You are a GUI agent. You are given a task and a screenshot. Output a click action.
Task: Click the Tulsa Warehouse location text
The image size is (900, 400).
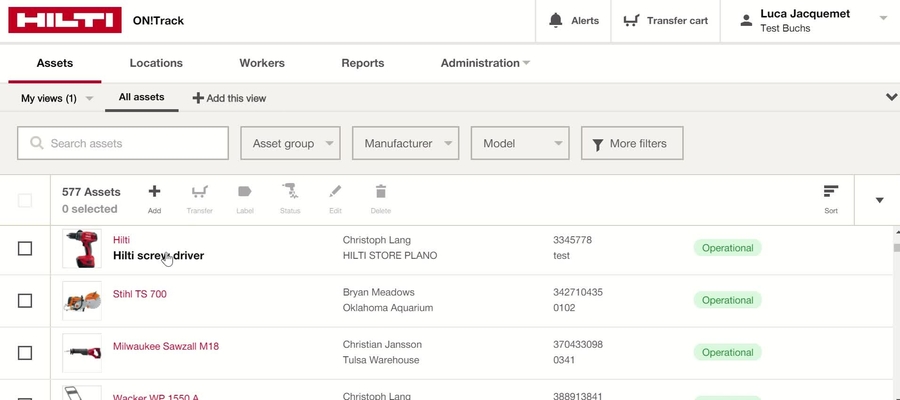pos(381,360)
